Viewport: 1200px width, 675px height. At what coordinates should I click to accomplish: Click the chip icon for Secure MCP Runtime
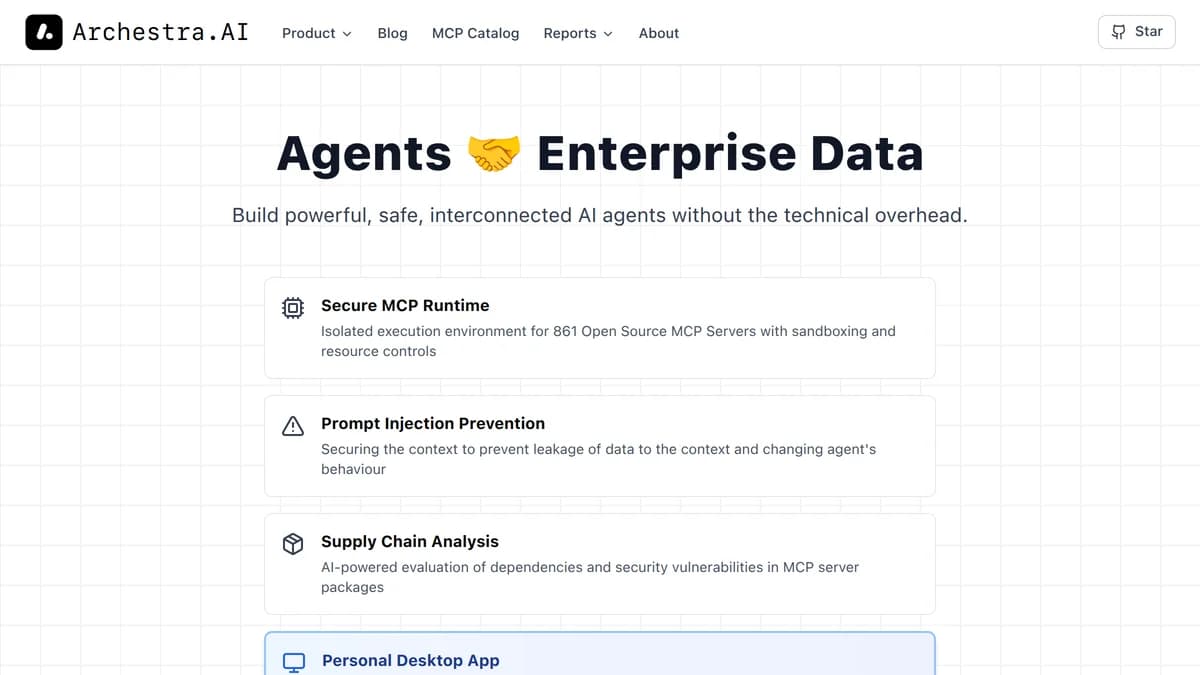(293, 308)
